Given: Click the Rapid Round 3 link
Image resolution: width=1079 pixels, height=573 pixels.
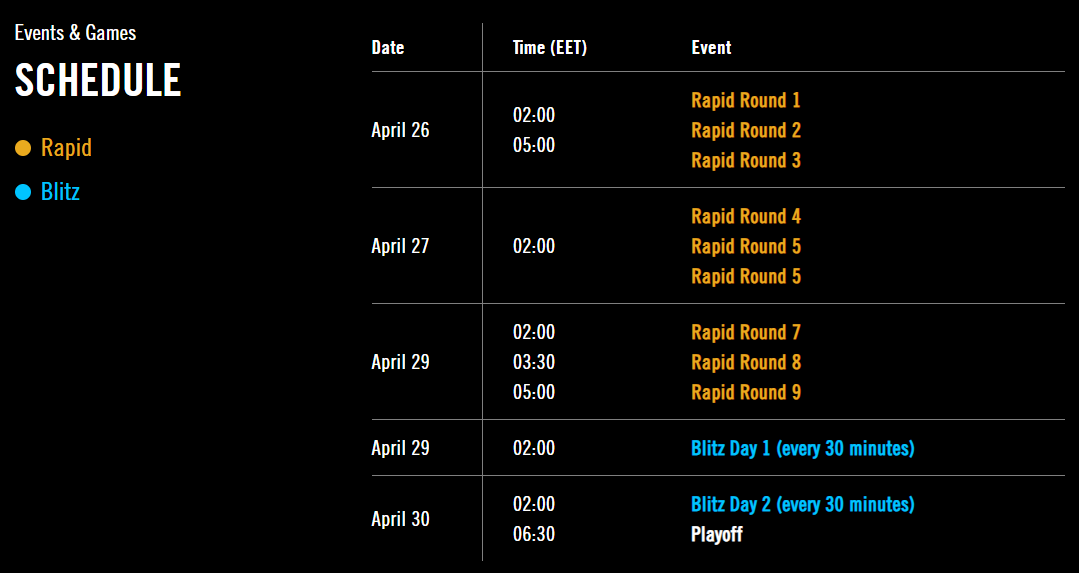Looking at the screenshot, I should [745, 160].
